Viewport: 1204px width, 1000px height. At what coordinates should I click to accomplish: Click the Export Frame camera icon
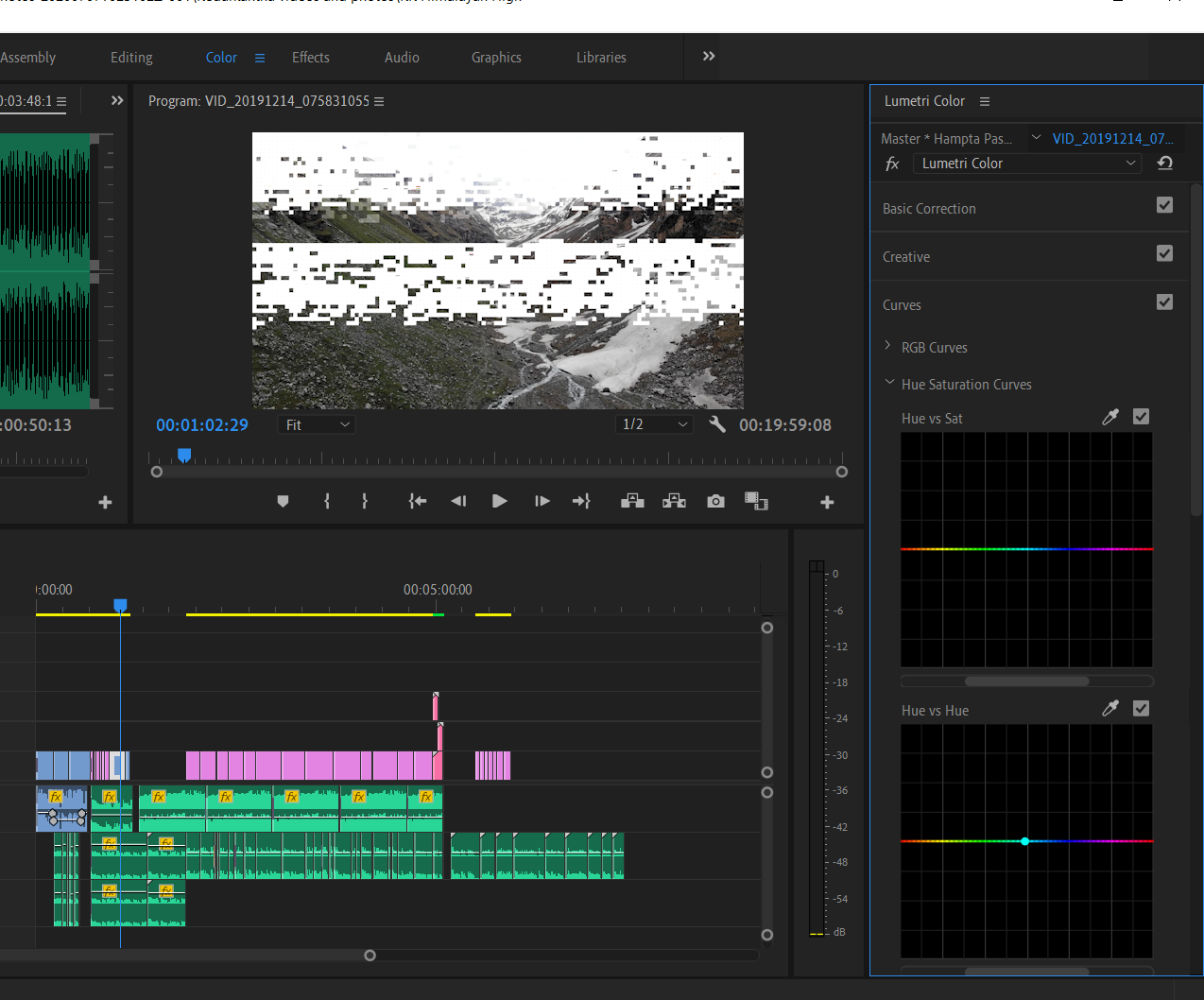(716, 501)
